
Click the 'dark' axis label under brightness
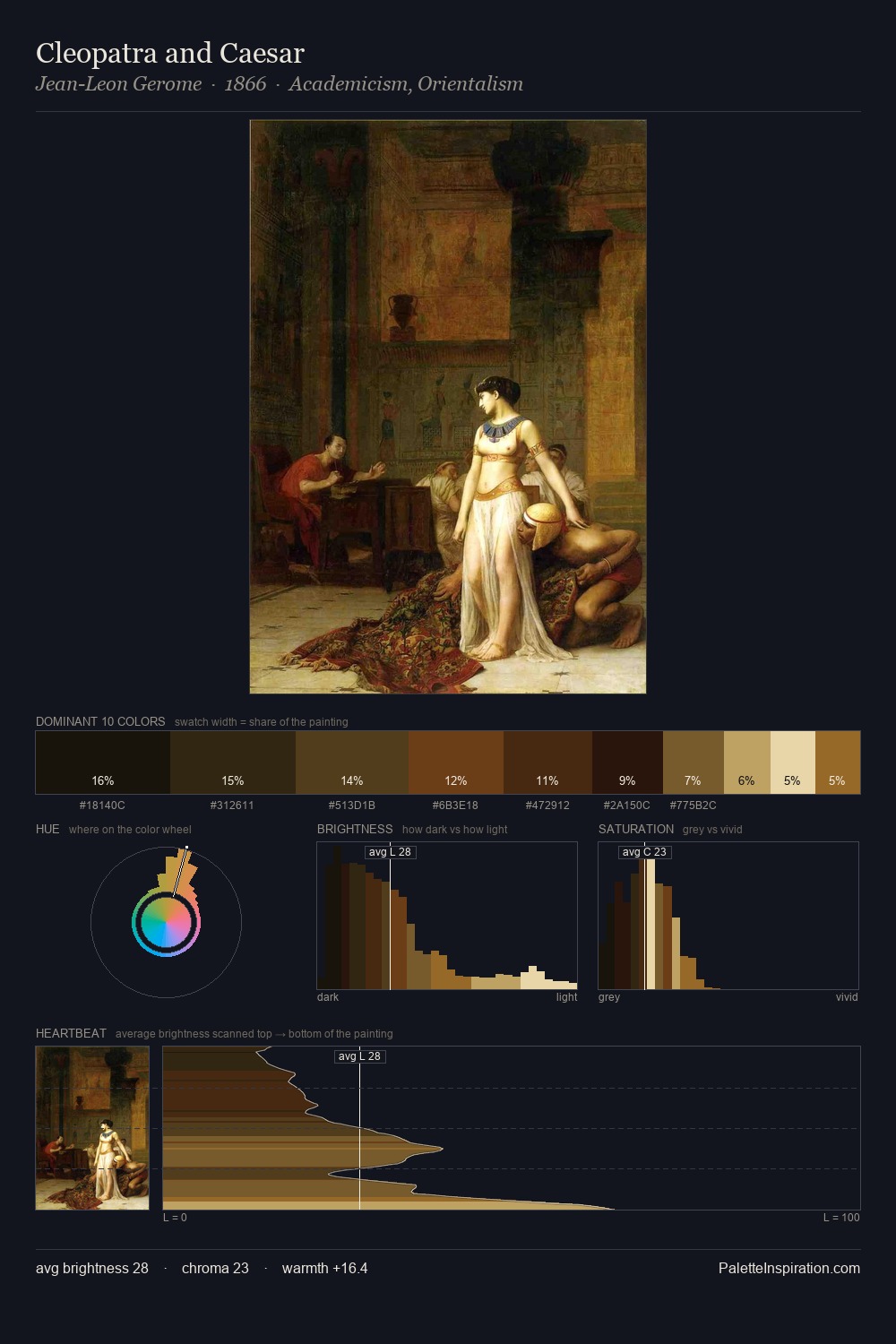pos(328,997)
